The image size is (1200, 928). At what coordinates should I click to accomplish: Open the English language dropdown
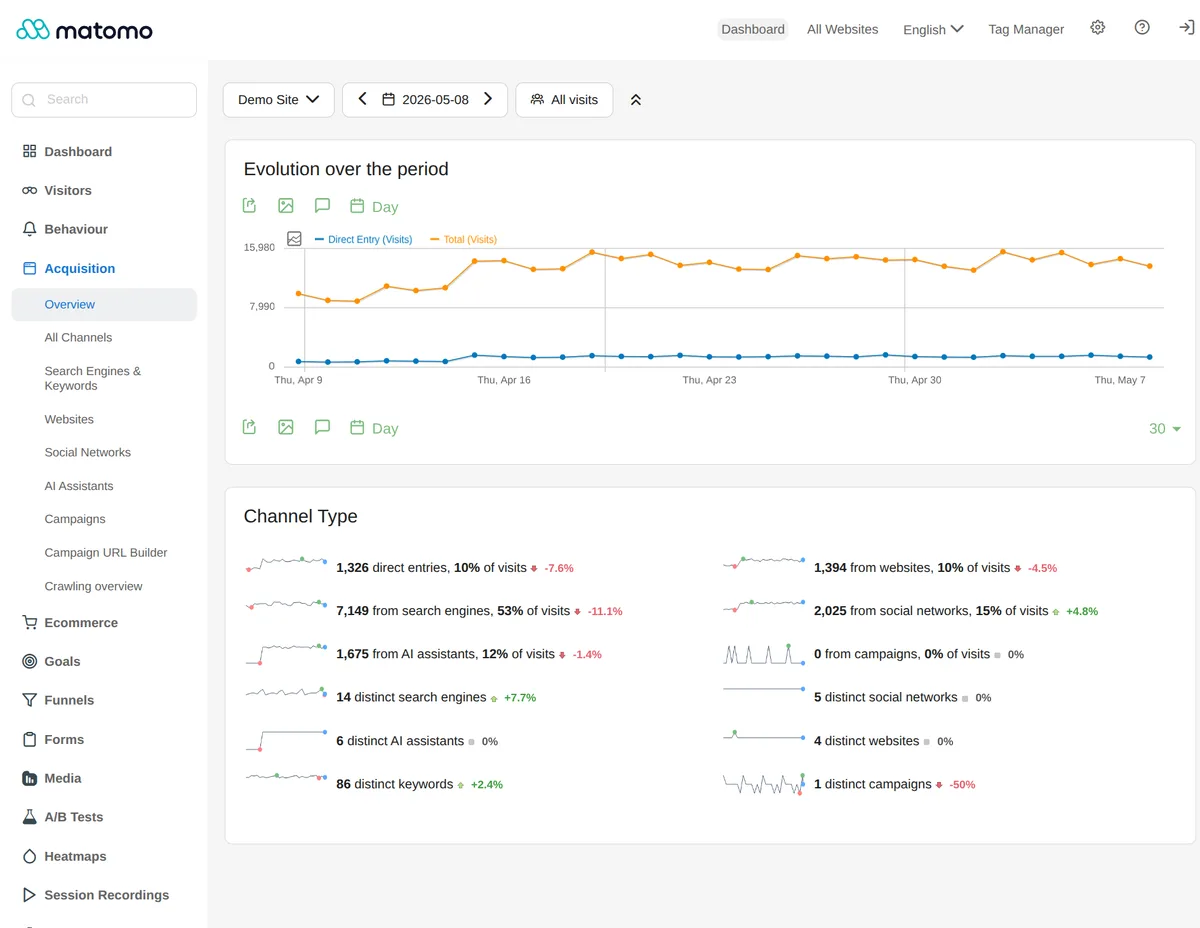933,29
